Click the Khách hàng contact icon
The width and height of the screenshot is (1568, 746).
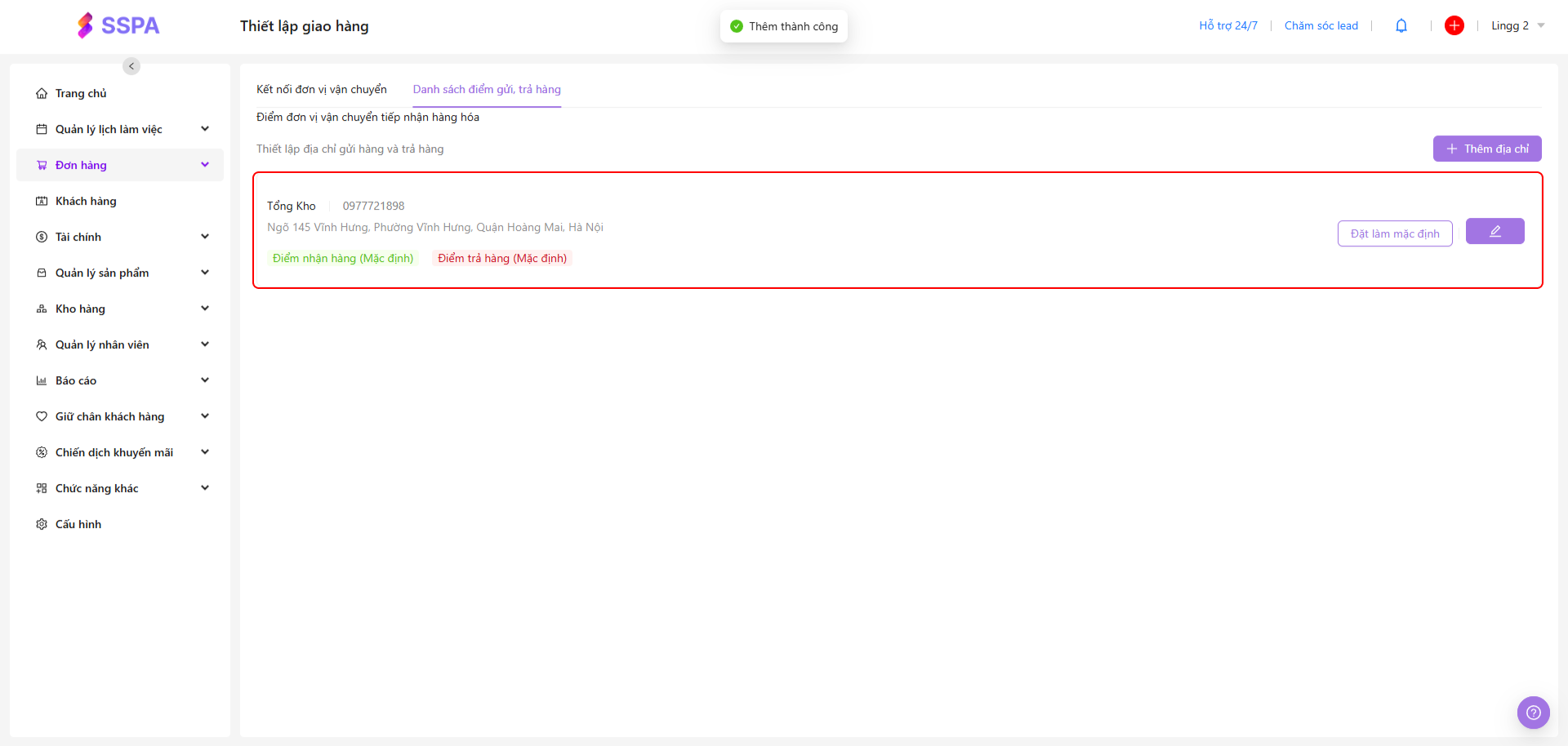42,202
